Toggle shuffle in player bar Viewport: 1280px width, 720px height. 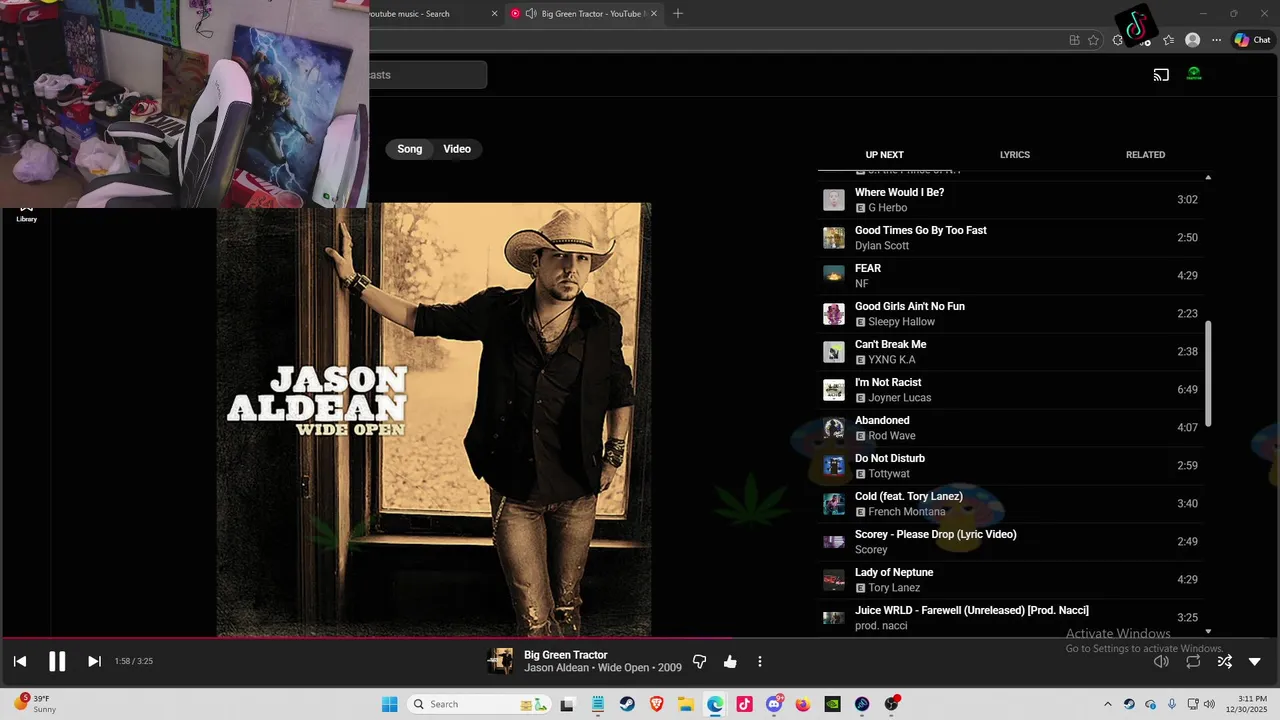[x=1224, y=661]
